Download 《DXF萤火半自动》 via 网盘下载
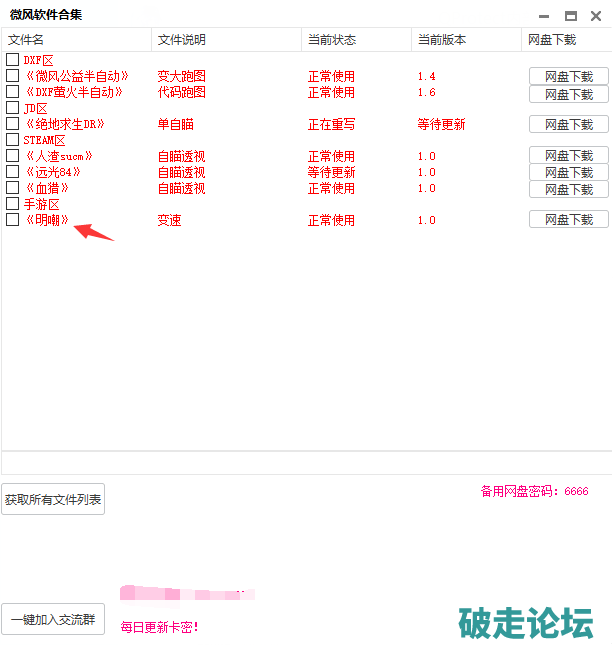 [568, 94]
